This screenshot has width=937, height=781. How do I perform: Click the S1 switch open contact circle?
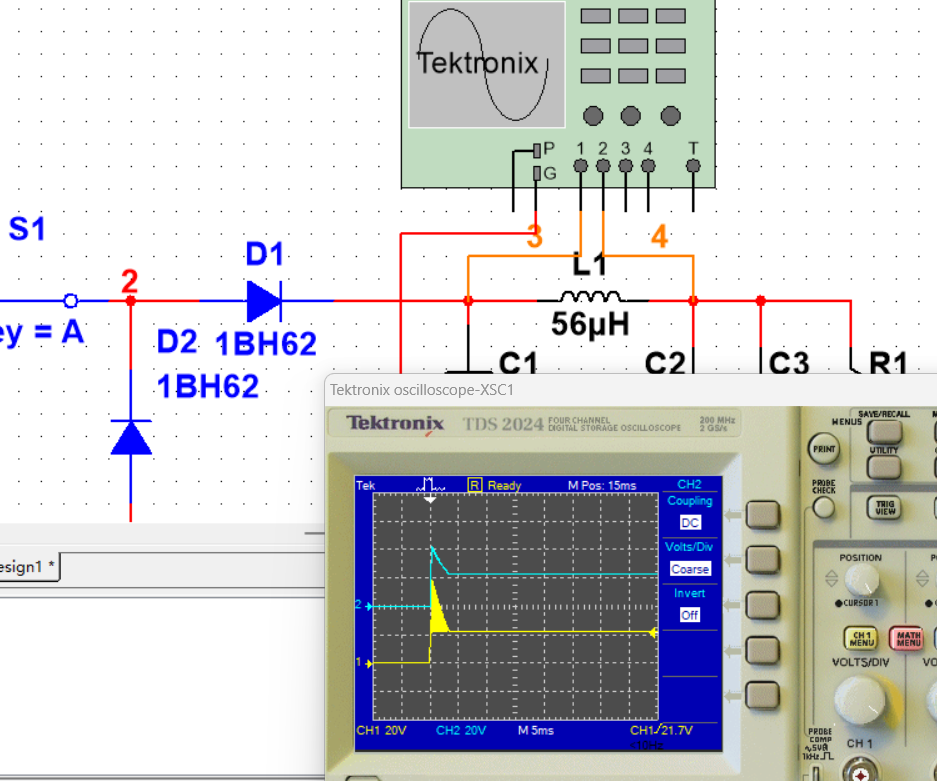click(71, 301)
